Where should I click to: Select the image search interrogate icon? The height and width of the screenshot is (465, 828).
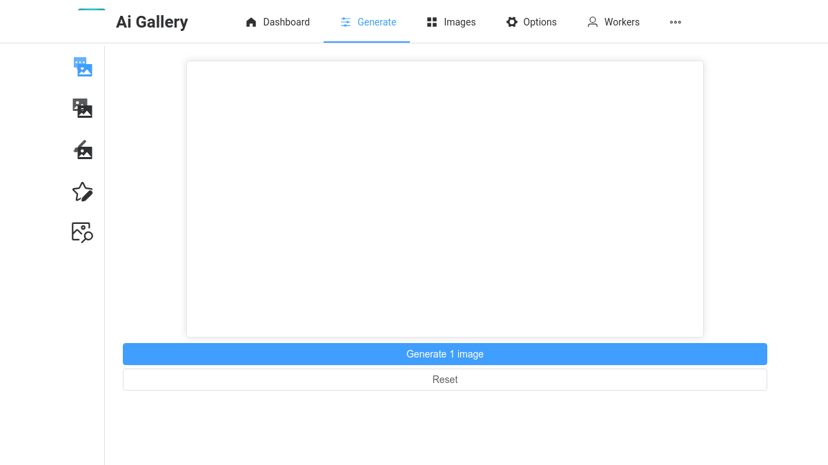(x=82, y=232)
